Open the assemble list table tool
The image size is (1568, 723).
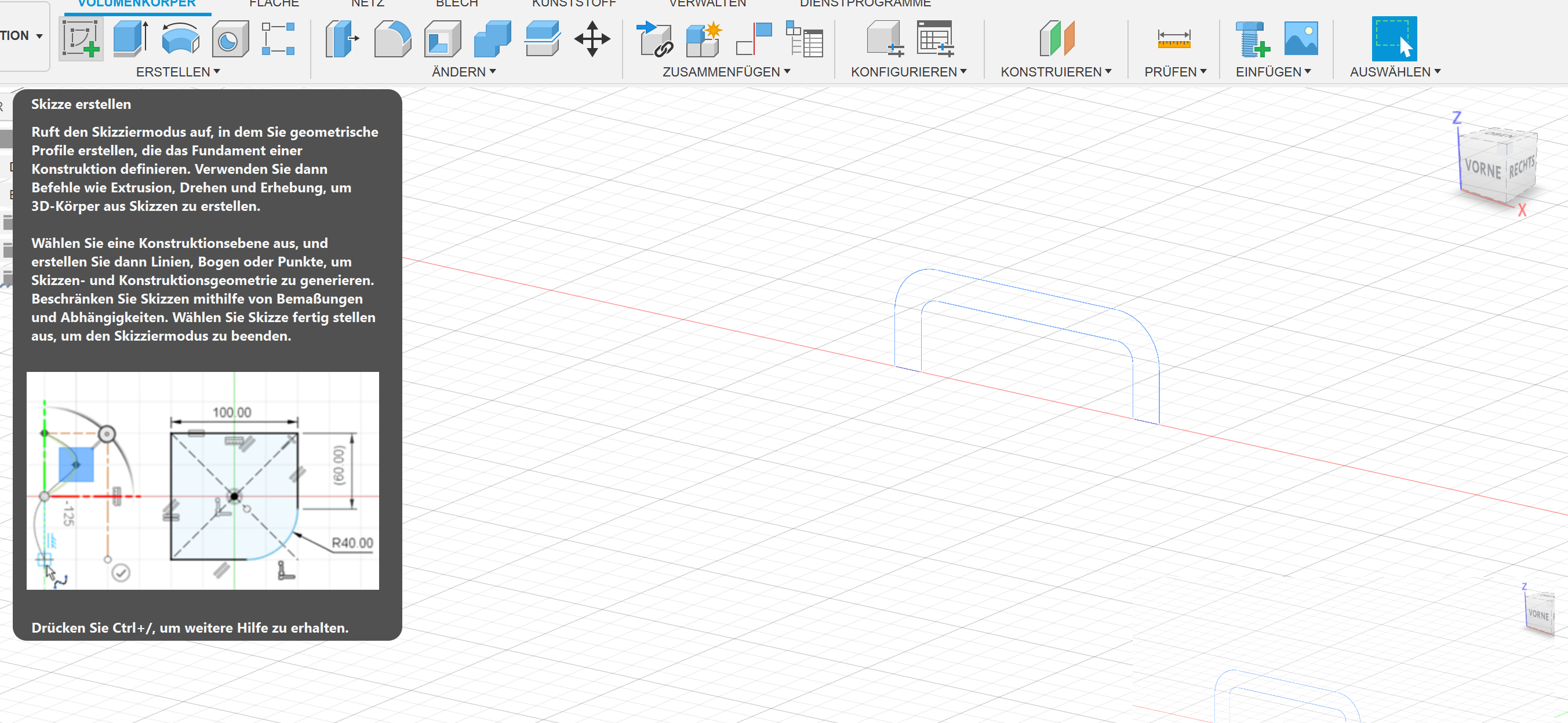pos(803,39)
